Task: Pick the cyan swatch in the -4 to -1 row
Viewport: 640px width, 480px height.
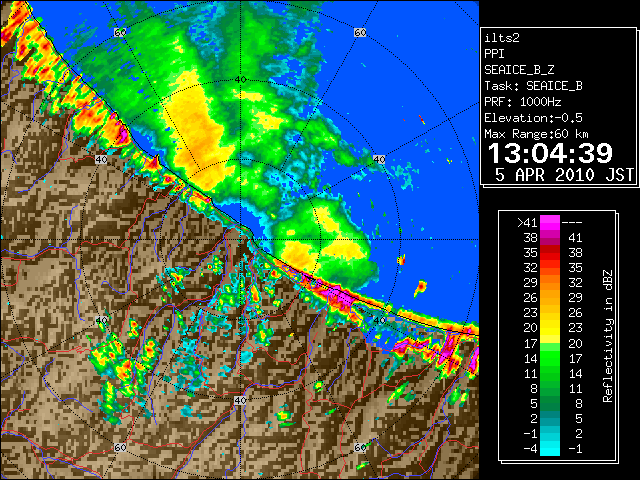Action: [x=550, y=449]
